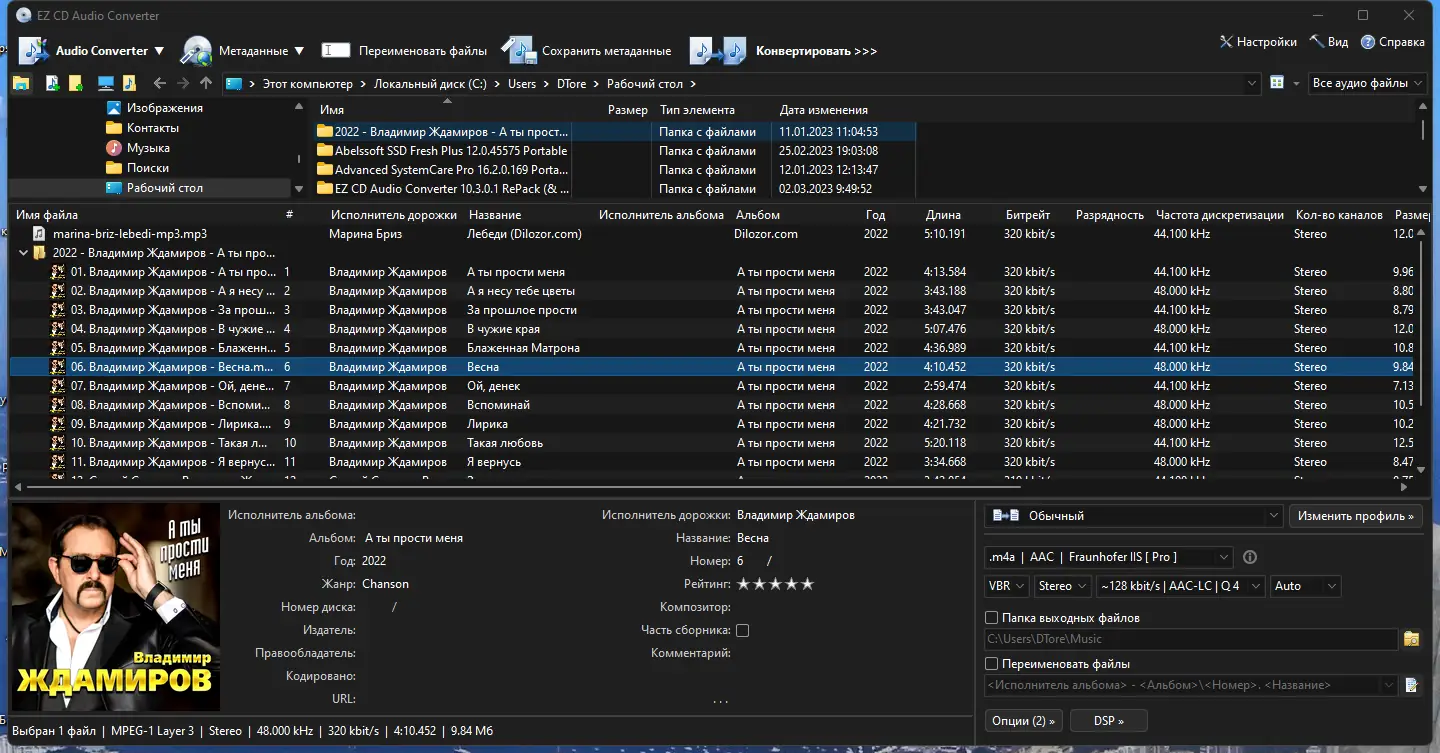Set rating using the fifth star

click(x=808, y=584)
